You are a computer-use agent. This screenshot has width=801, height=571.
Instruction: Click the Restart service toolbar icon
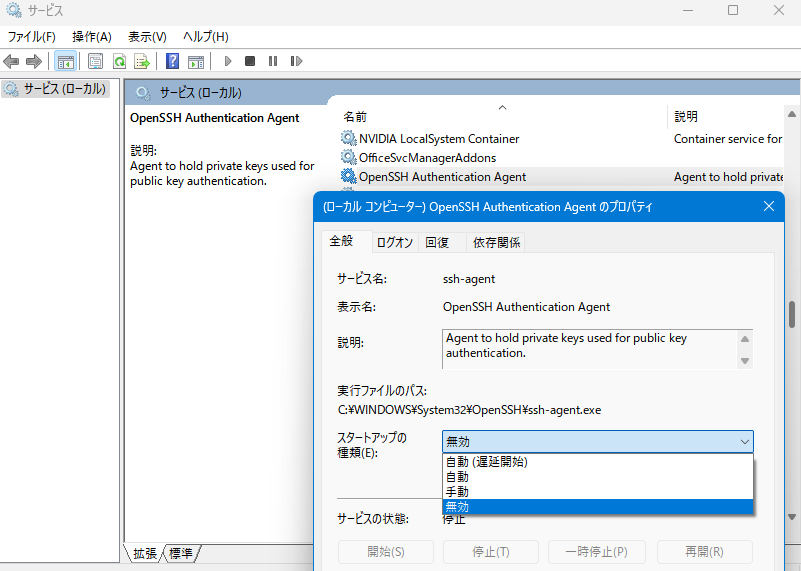(296, 61)
